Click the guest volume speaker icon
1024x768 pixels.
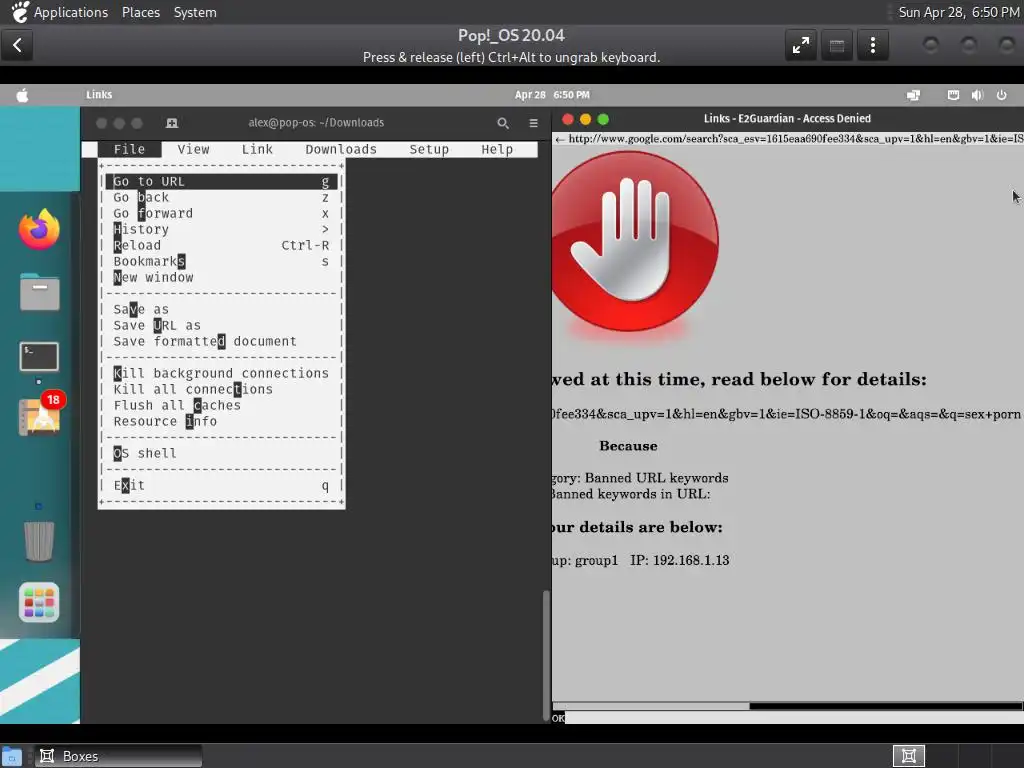977,95
